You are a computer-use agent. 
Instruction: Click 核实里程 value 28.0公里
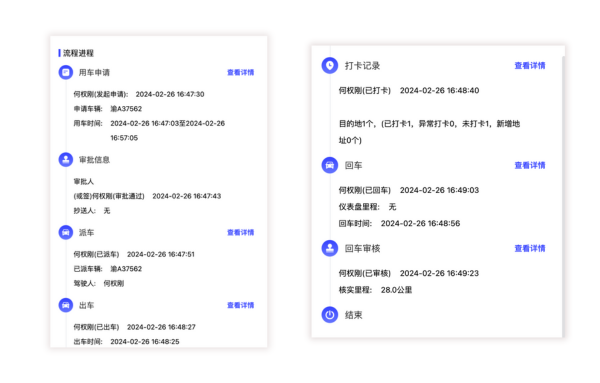[x=396, y=290]
